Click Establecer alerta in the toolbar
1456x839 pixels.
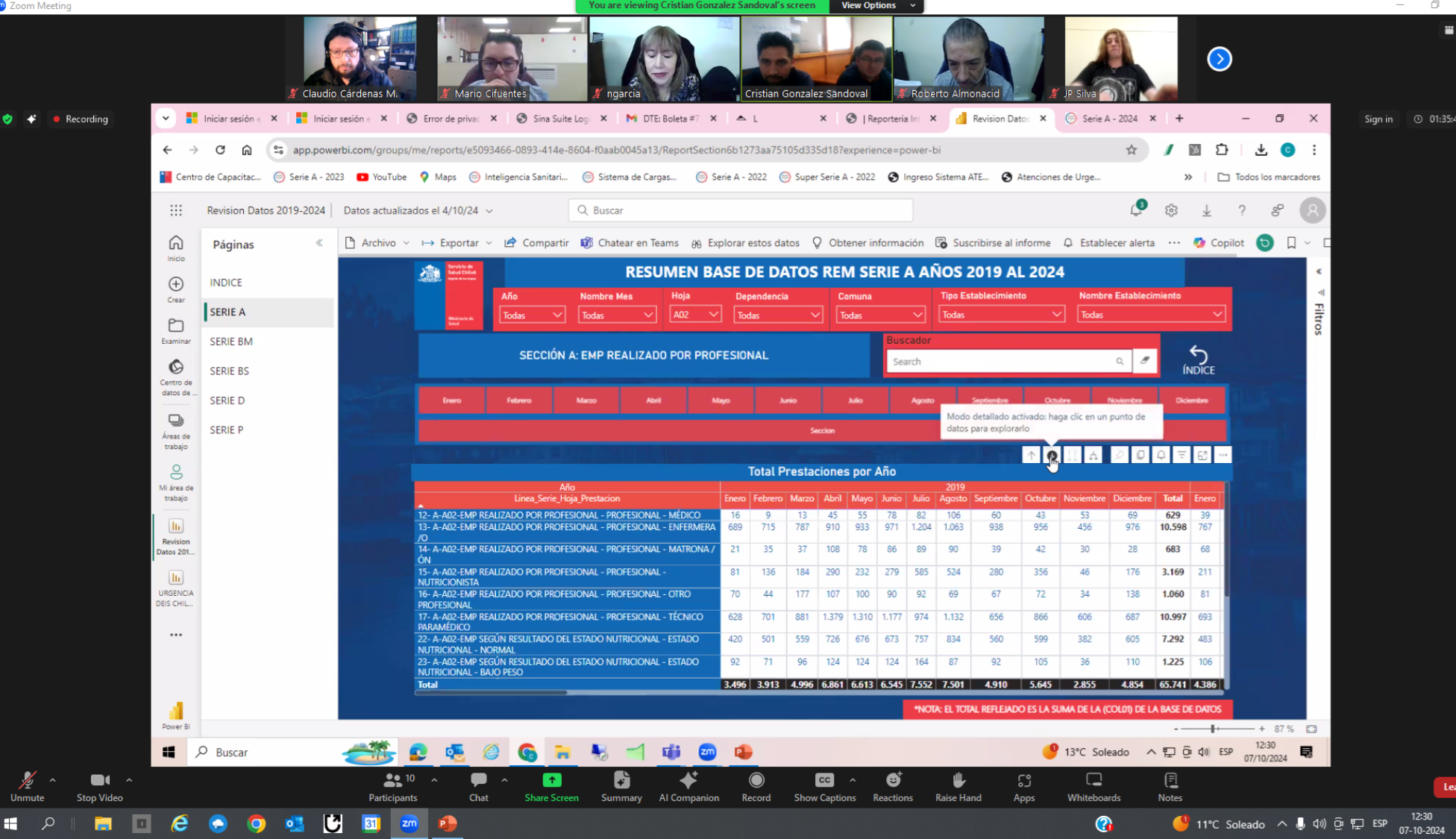click(x=1108, y=243)
